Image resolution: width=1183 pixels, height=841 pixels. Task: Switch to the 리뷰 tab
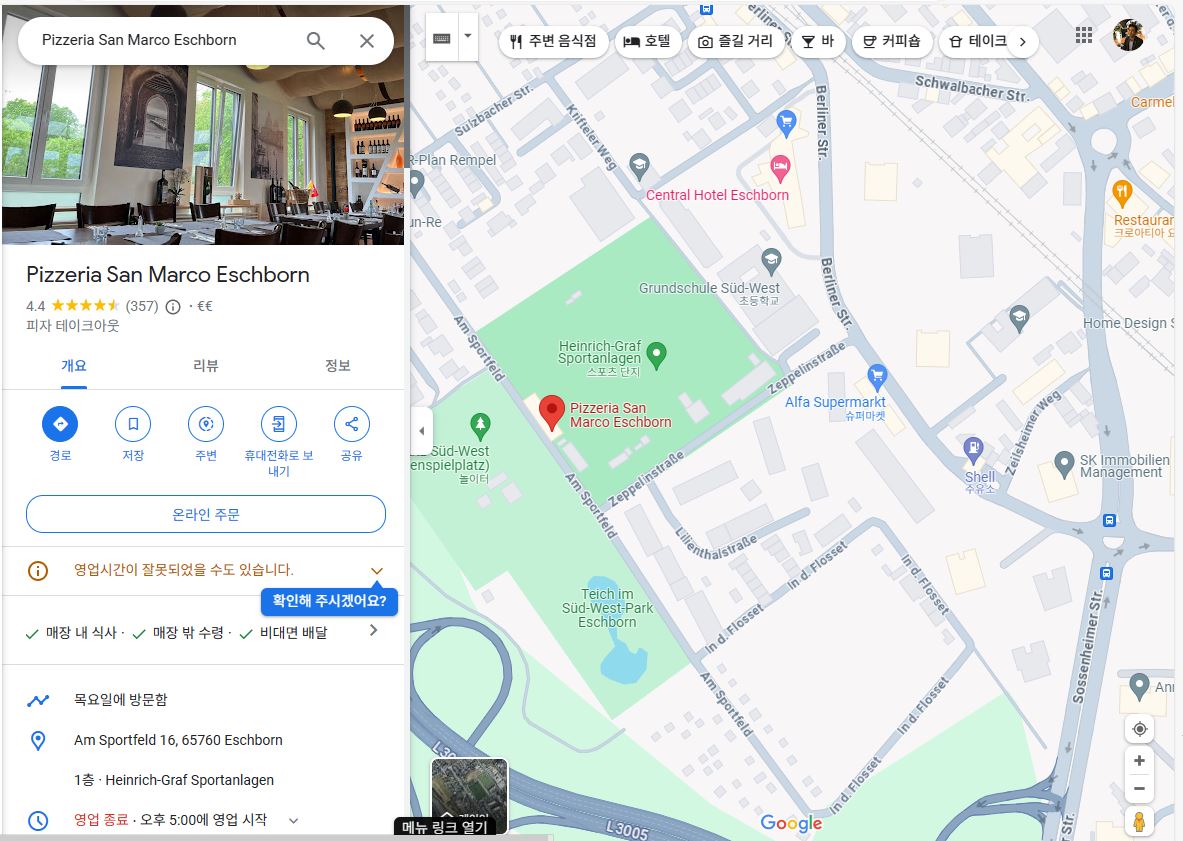click(x=206, y=366)
